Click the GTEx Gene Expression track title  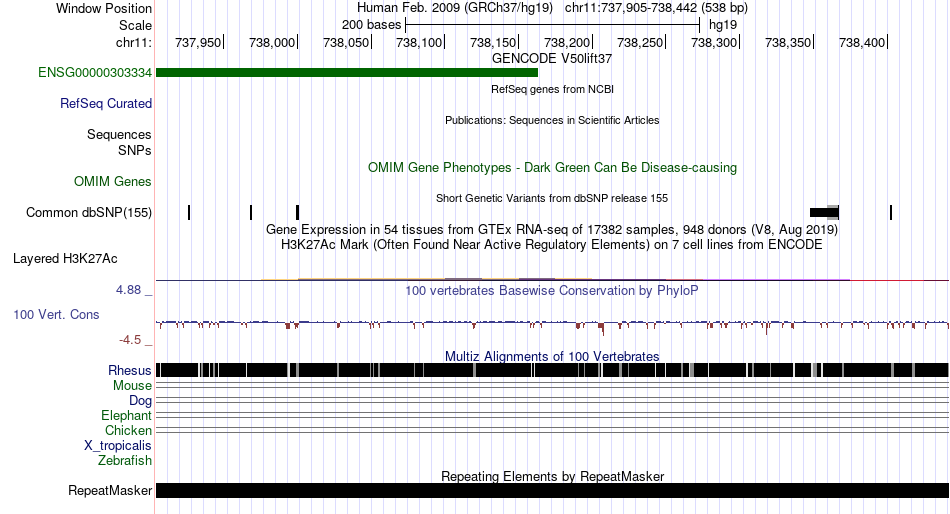pyautogui.click(x=552, y=230)
